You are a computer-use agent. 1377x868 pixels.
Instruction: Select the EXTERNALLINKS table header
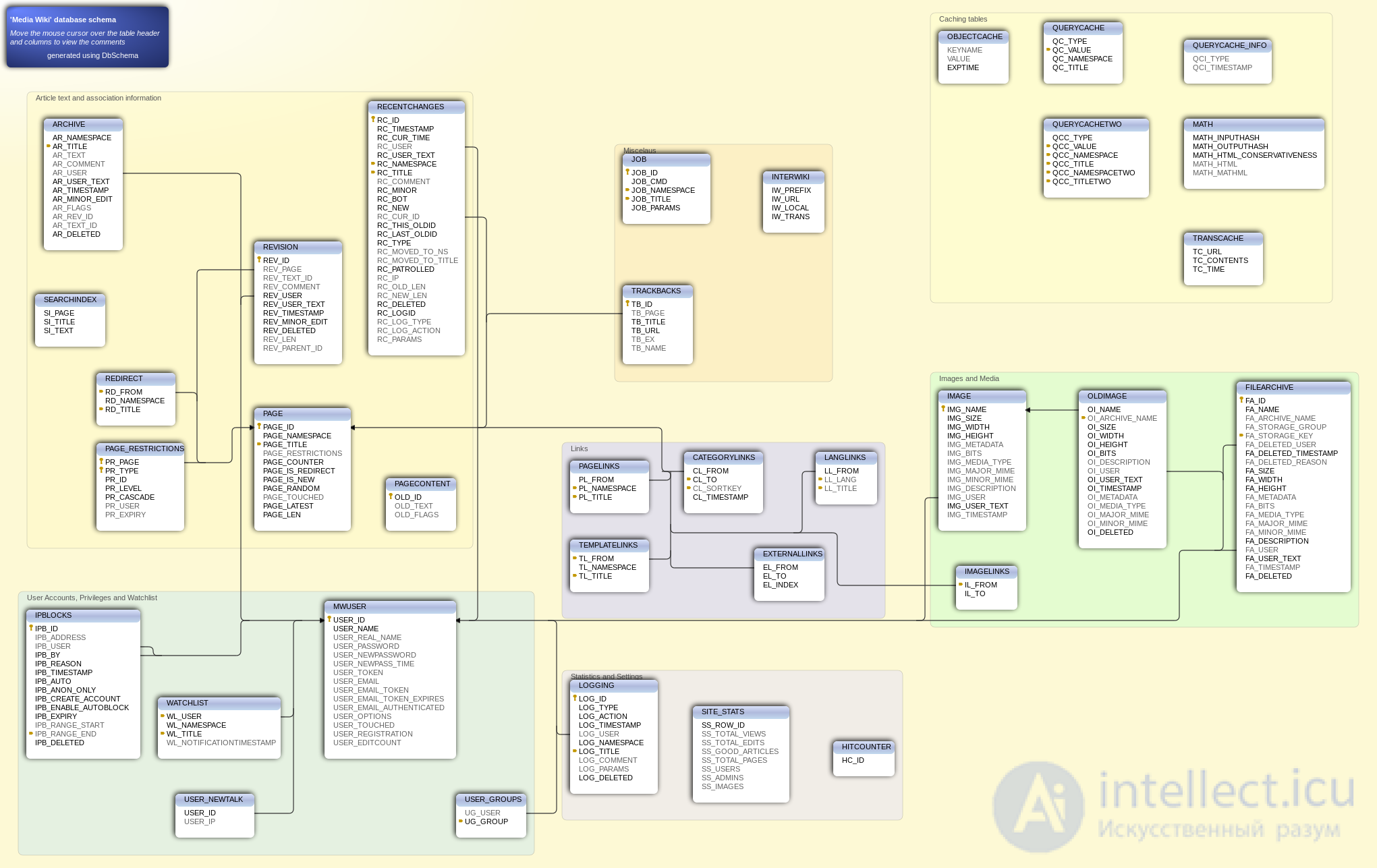[x=789, y=554]
